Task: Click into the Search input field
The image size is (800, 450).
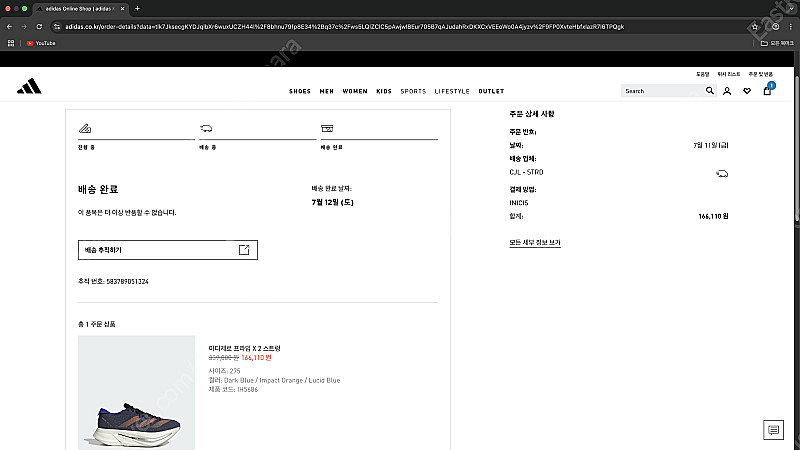Action: (662, 91)
